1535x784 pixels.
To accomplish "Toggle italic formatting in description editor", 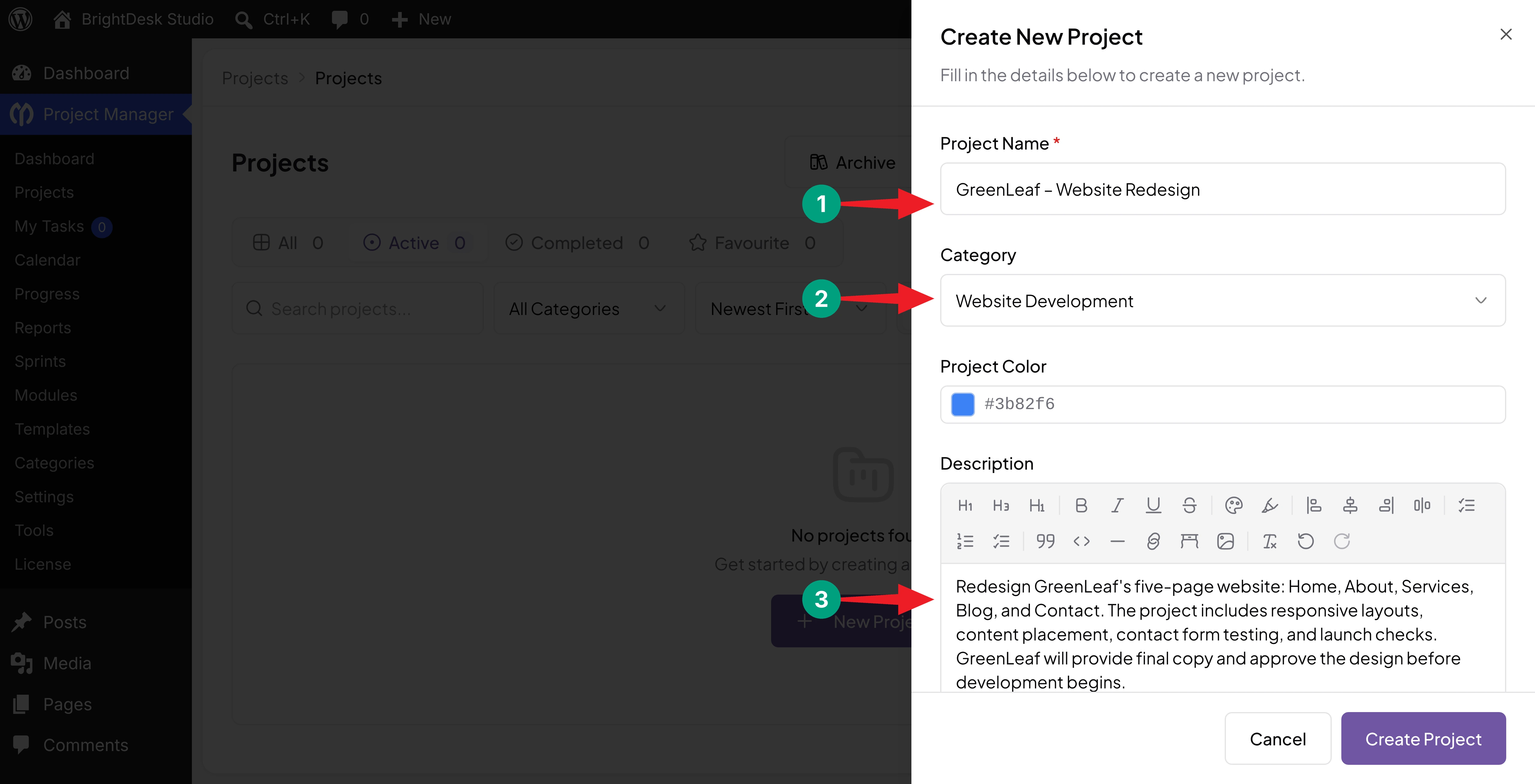I will click(x=1117, y=506).
